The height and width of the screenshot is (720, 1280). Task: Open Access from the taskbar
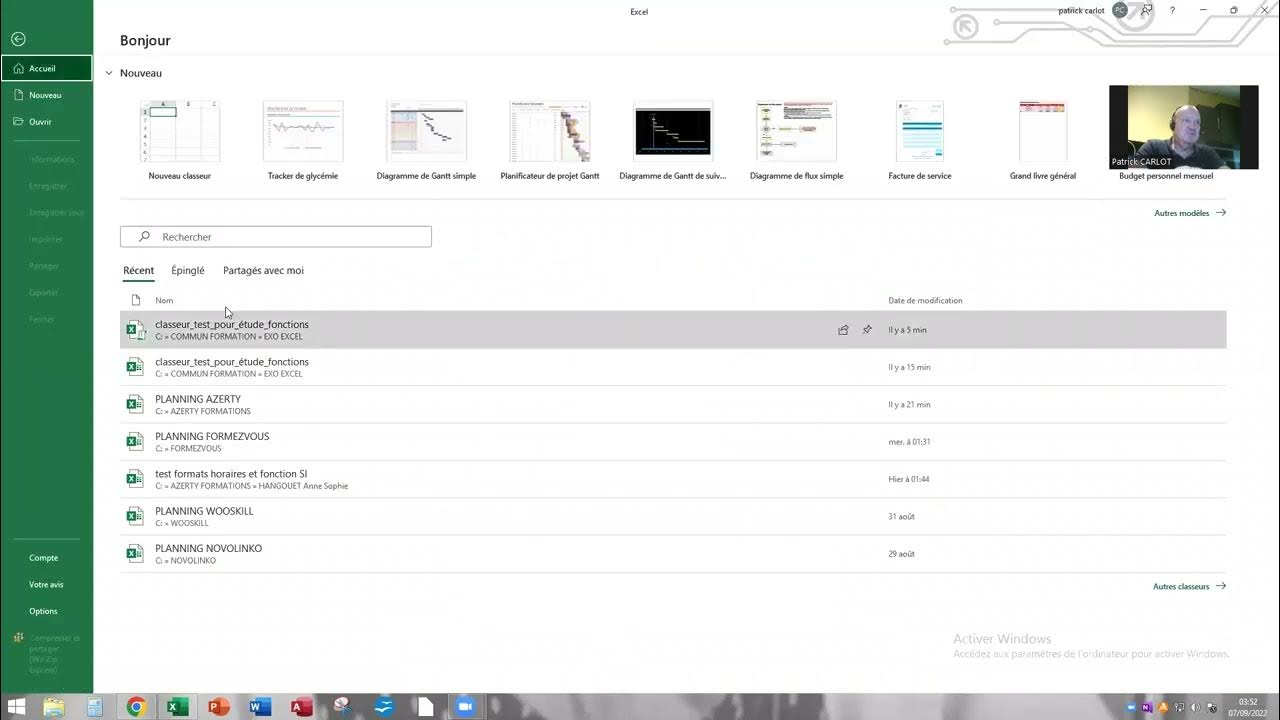[x=300, y=707]
